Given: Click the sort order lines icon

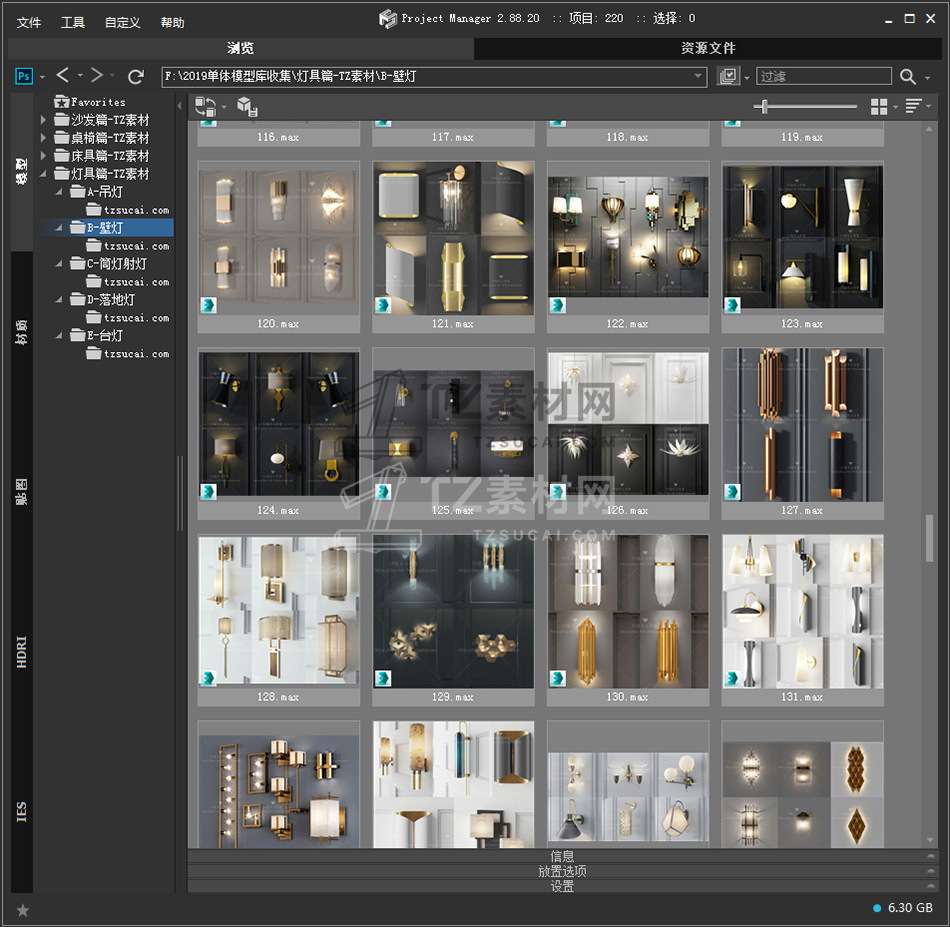Looking at the screenshot, I should pos(915,107).
